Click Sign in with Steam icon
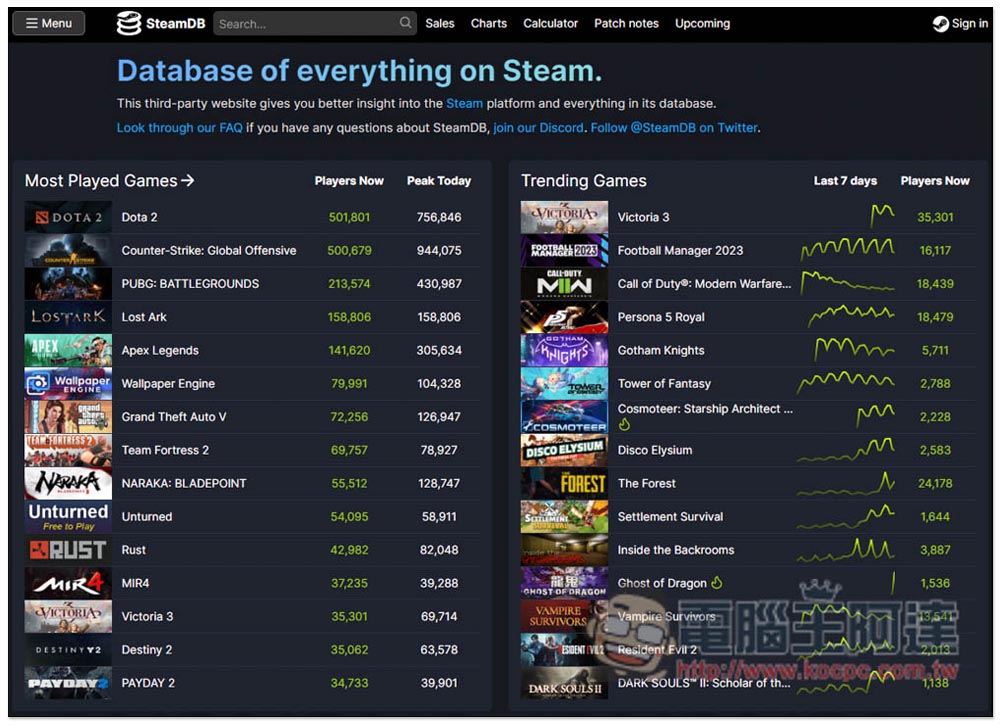1000x725 pixels. (940, 24)
